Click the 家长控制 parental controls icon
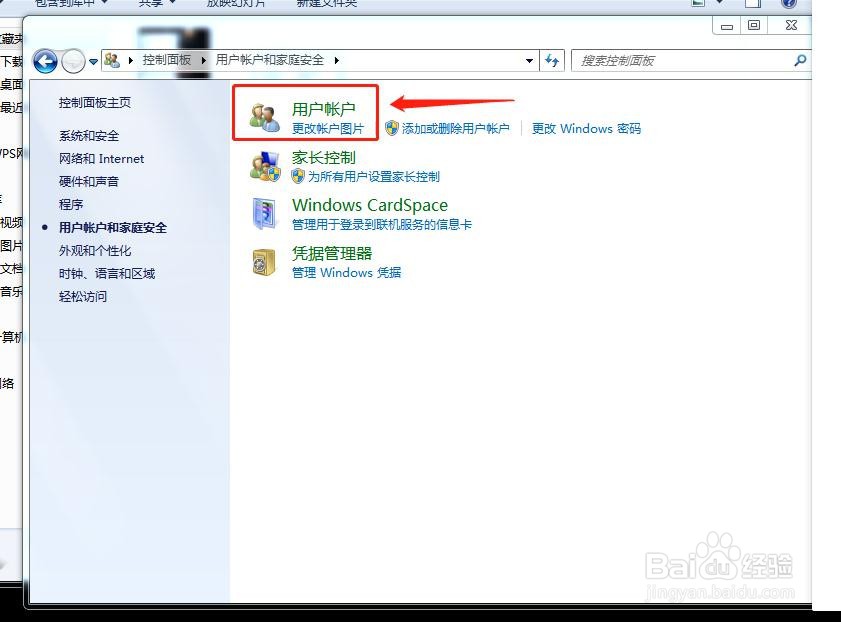 pyautogui.click(x=264, y=166)
